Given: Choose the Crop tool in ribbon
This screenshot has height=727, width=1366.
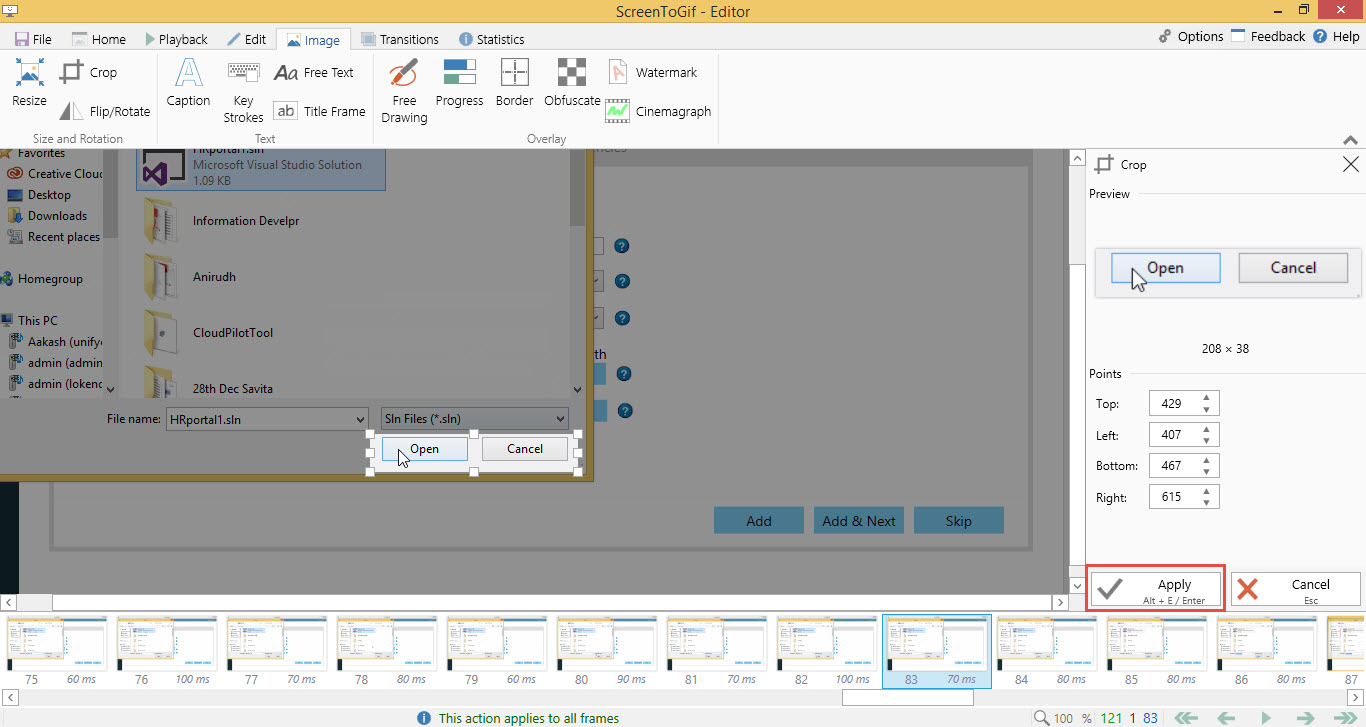Looking at the screenshot, I should click(x=88, y=72).
